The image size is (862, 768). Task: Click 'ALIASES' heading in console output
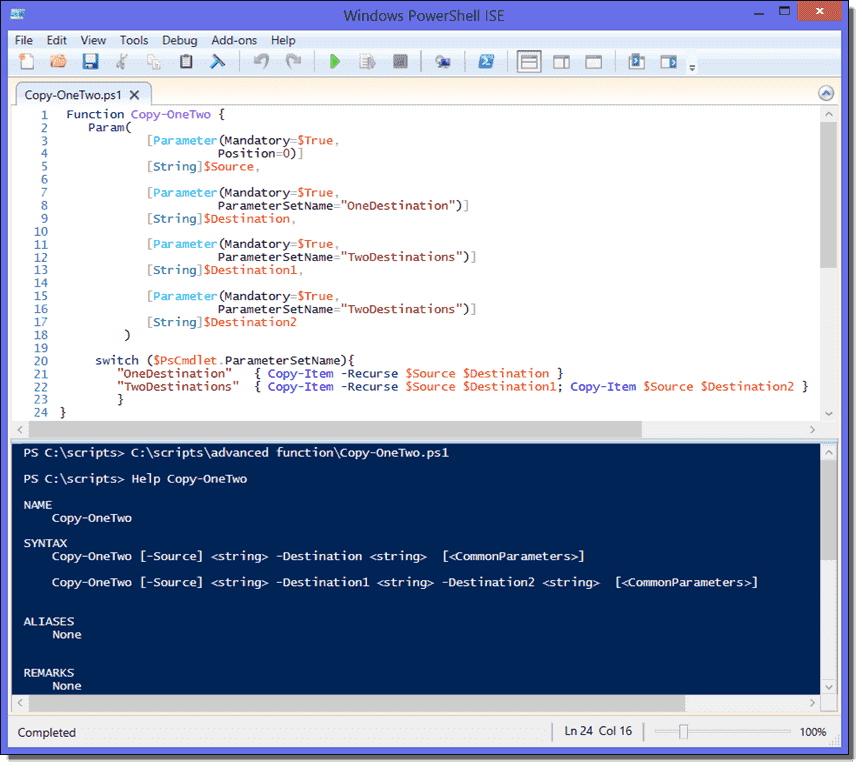coord(49,621)
